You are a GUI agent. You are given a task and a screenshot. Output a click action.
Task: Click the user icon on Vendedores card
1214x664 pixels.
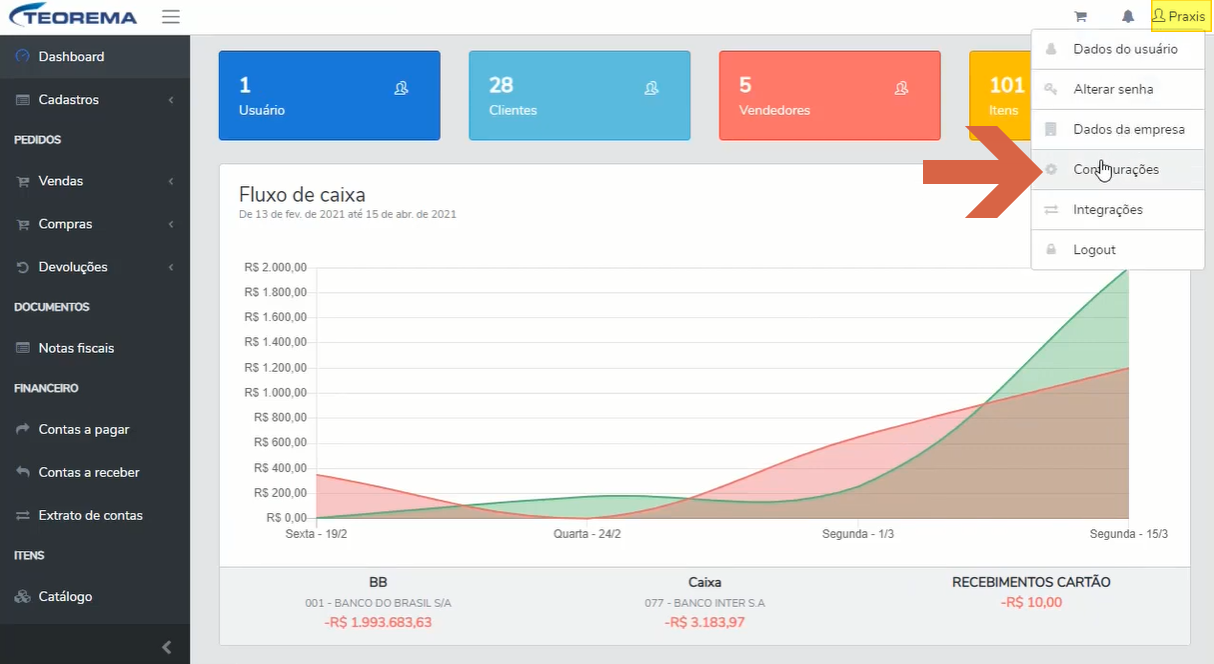point(901,88)
